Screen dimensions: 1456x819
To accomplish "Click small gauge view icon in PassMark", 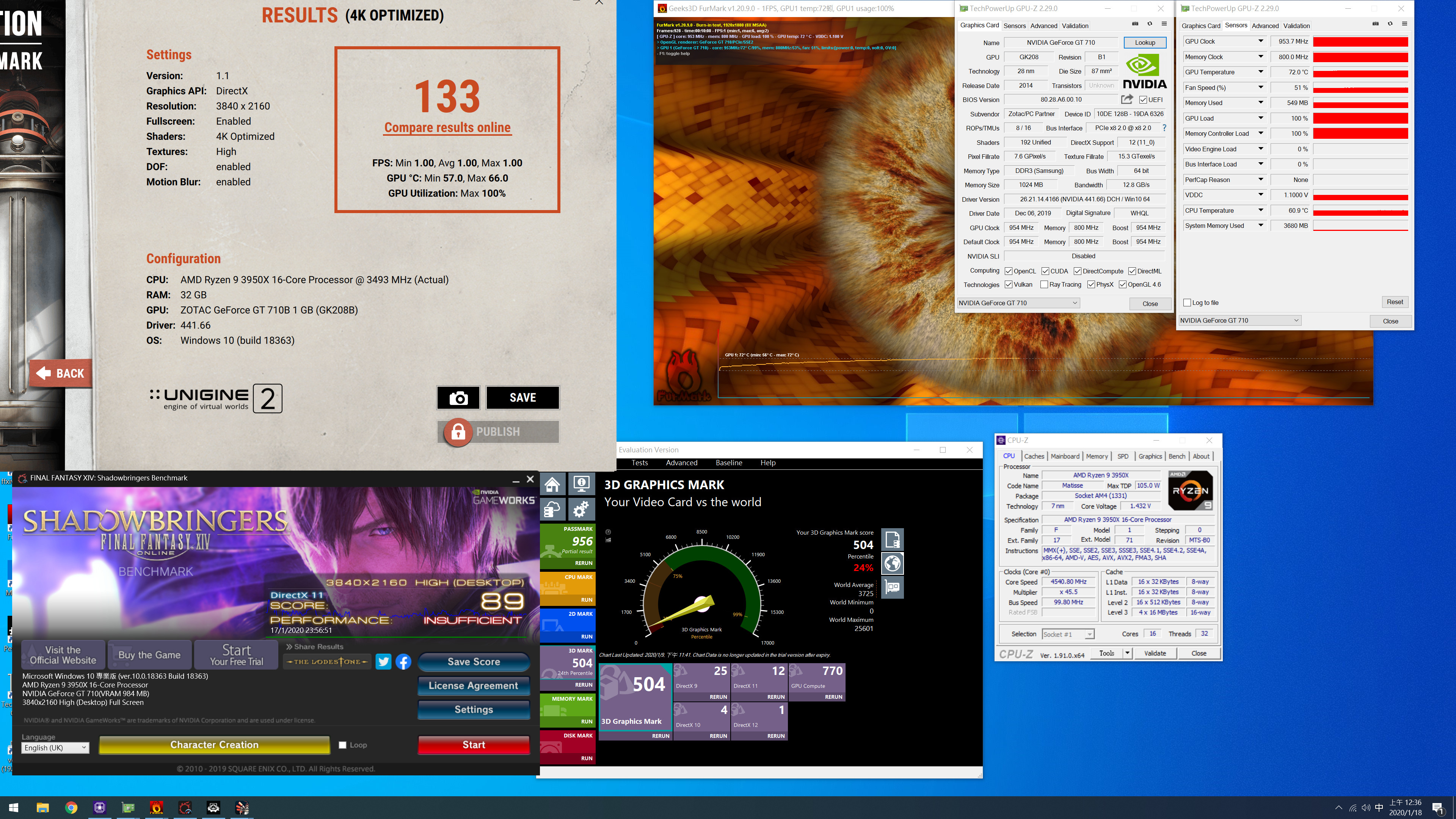I will click(x=608, y=532).
